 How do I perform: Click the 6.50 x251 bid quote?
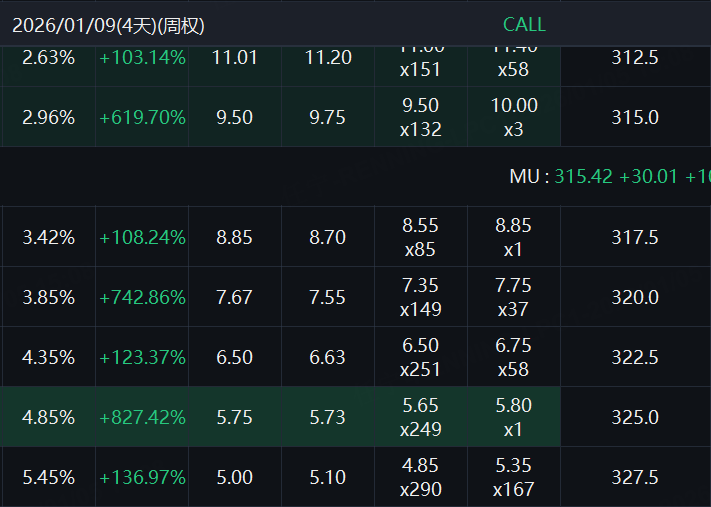pos(421,357)
